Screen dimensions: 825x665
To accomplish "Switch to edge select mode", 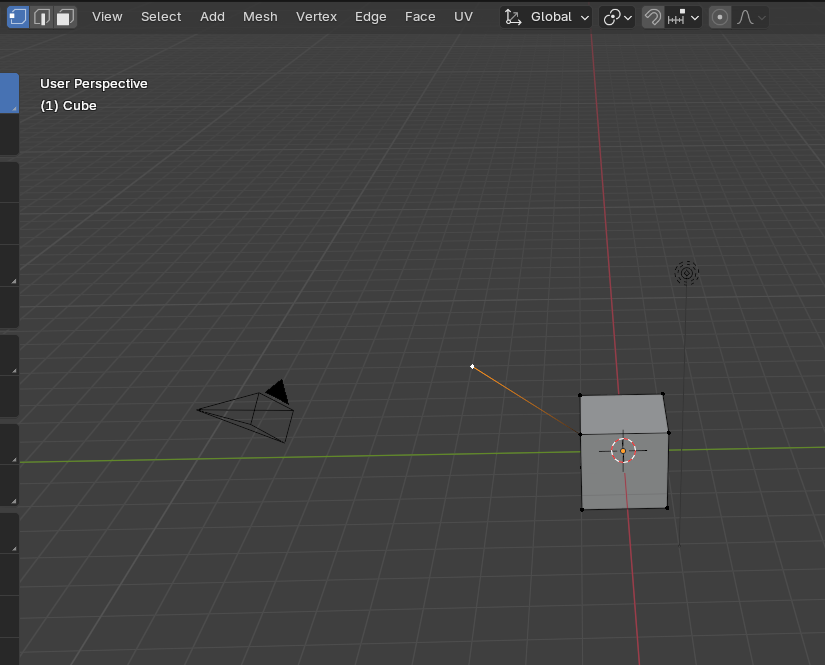I will click(42, 17).
